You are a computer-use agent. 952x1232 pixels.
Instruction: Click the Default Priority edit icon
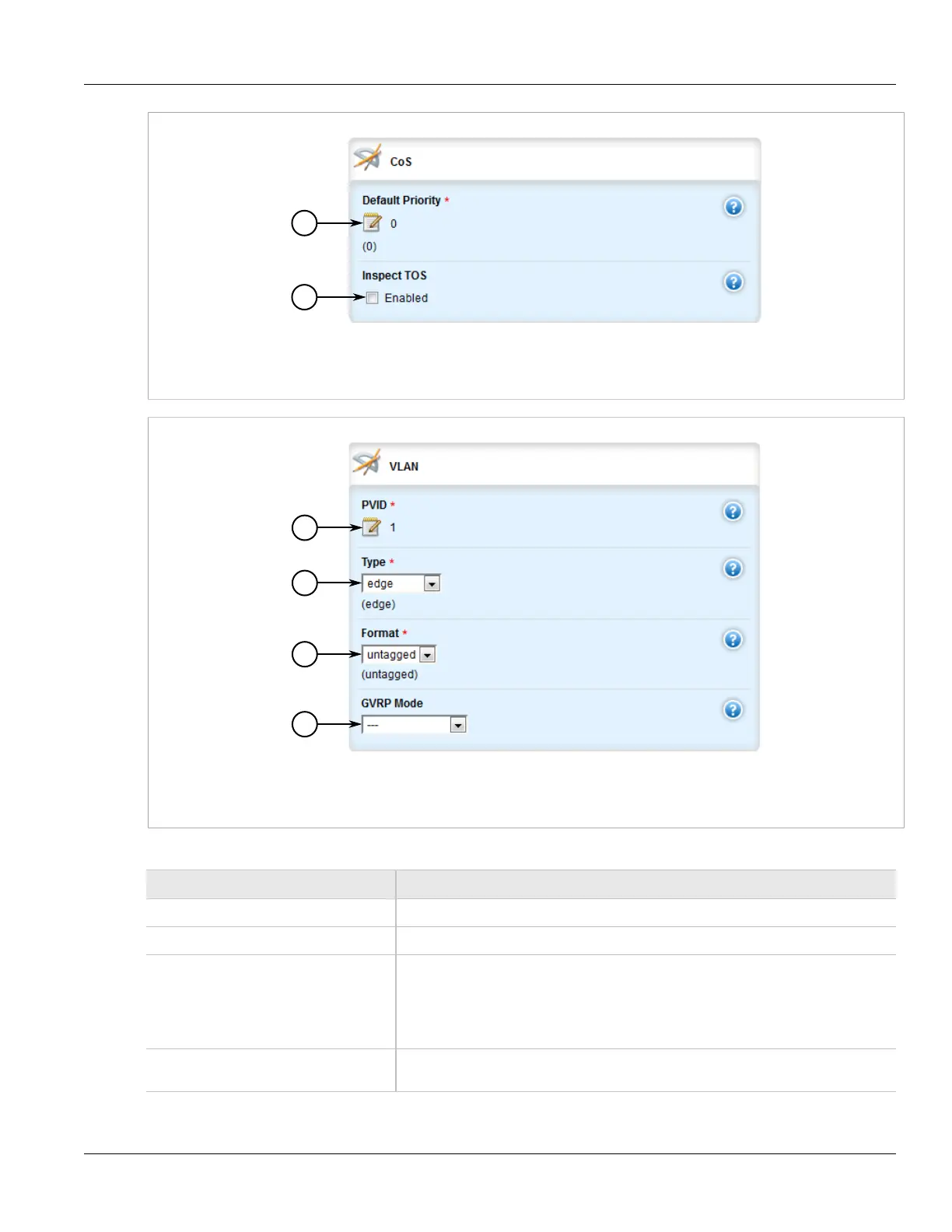[x=373, y=223]
